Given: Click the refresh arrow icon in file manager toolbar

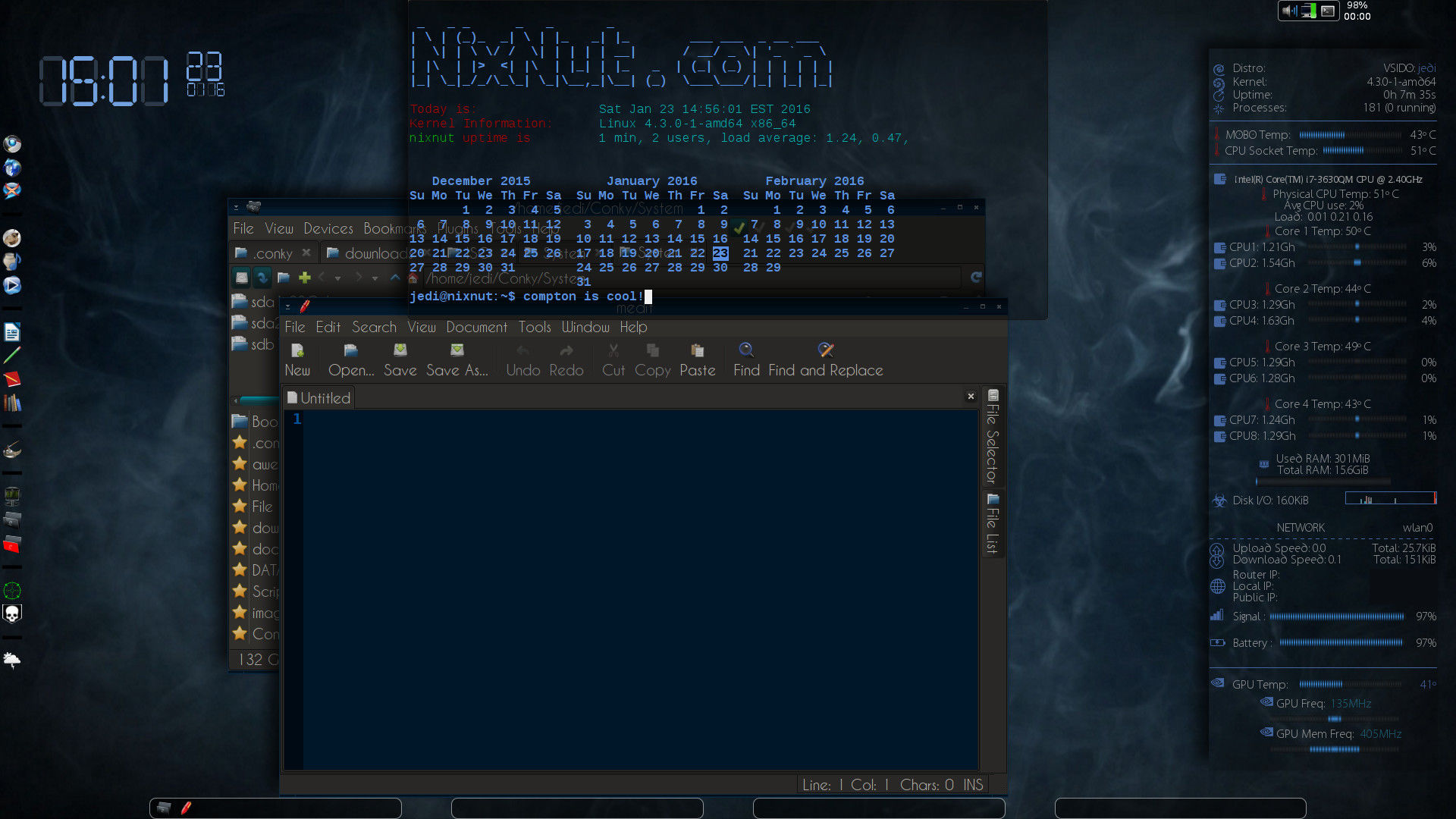Looking at the screenshot, I should [x=262, y=278].
